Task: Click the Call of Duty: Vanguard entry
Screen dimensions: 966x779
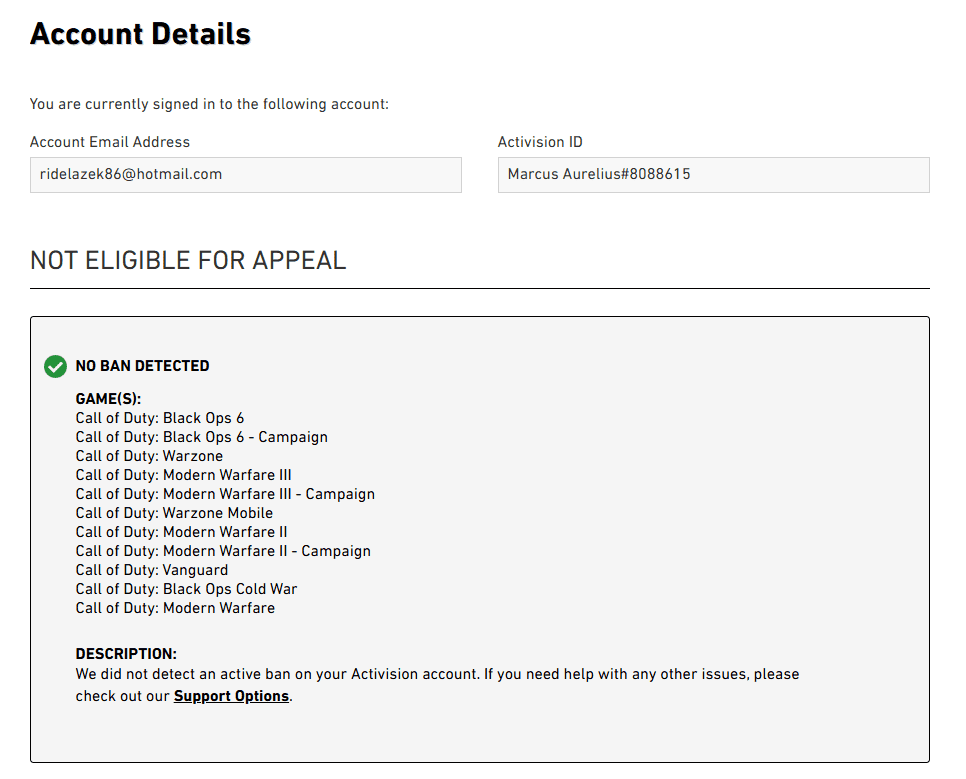Action: [152, 570]
